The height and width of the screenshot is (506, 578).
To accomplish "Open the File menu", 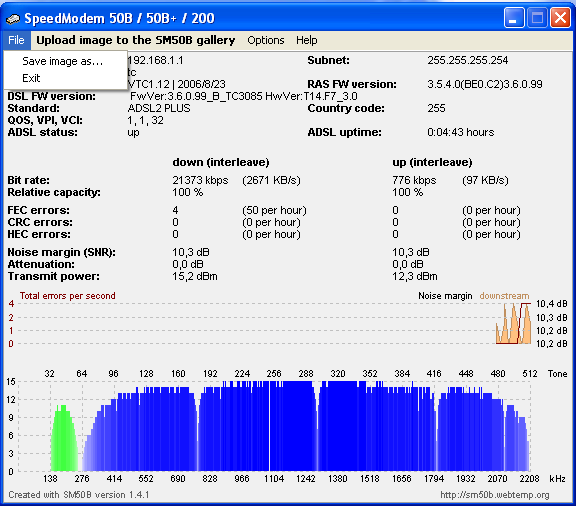I will point(16,40).
